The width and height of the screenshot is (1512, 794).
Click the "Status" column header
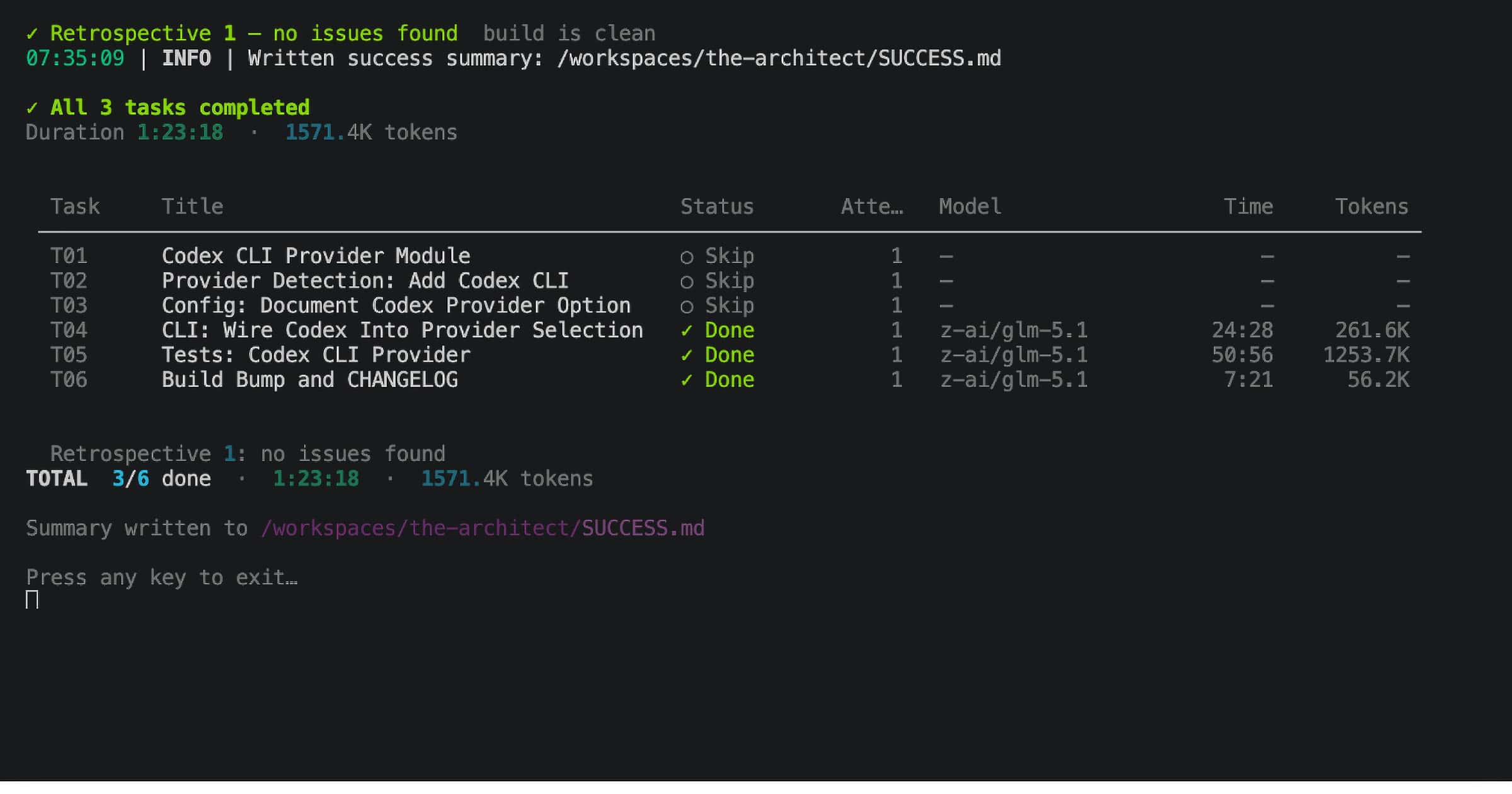click(x=717, y=207)
